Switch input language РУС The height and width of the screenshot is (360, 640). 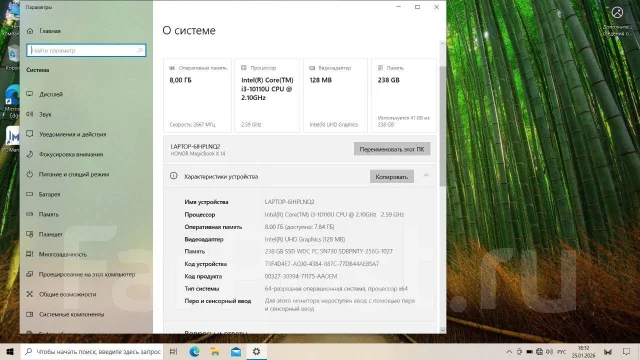(x=562, y=352)
